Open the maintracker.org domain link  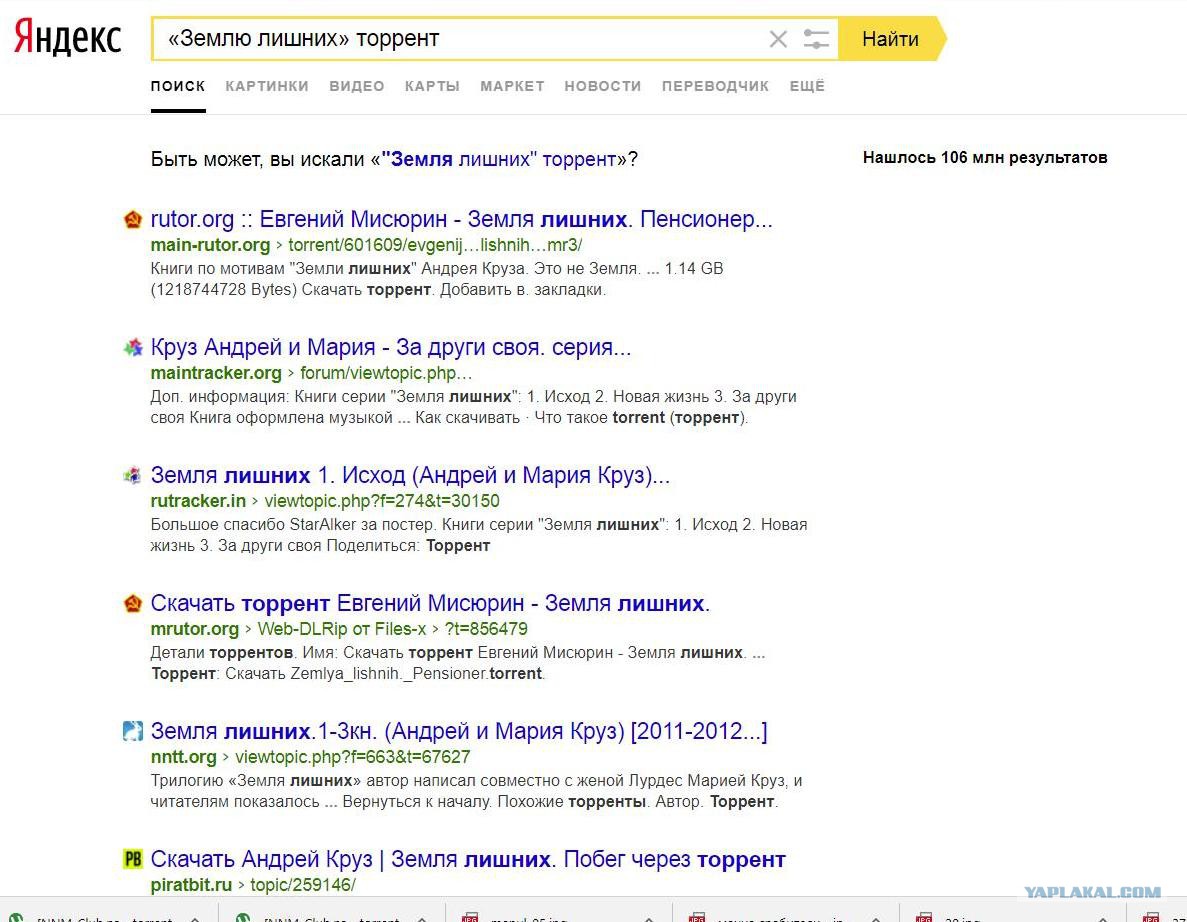point(217,373)
